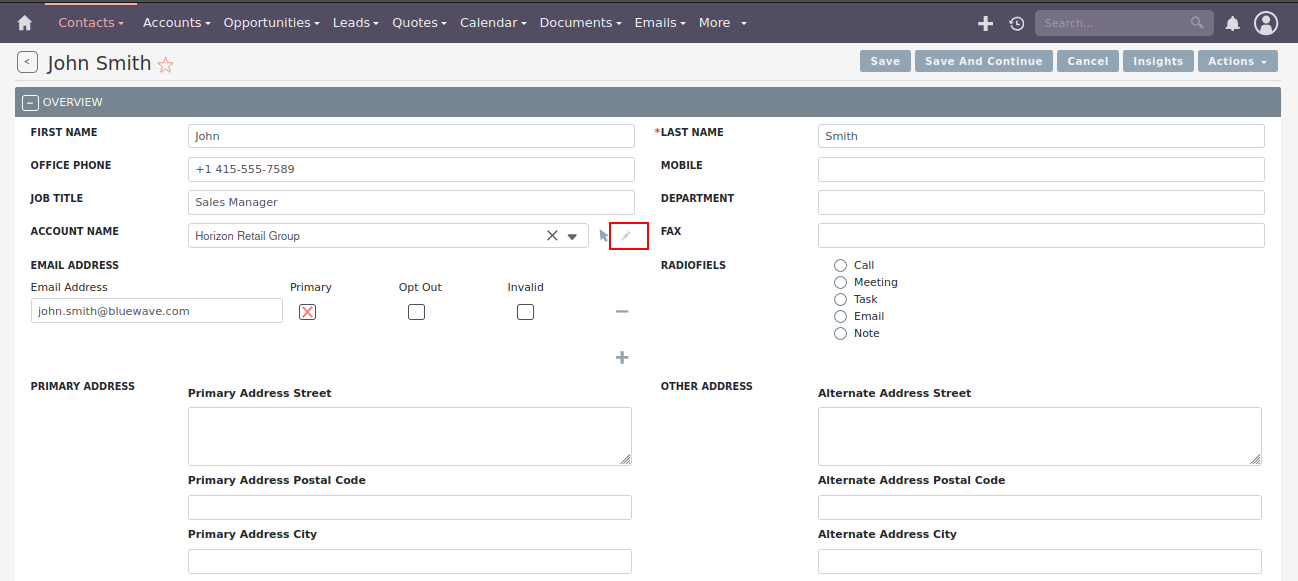The height and width of the screenshot is (581, 1298).
Task: Focus the Mobile phone field
Action: click(x=1041, y=170)
